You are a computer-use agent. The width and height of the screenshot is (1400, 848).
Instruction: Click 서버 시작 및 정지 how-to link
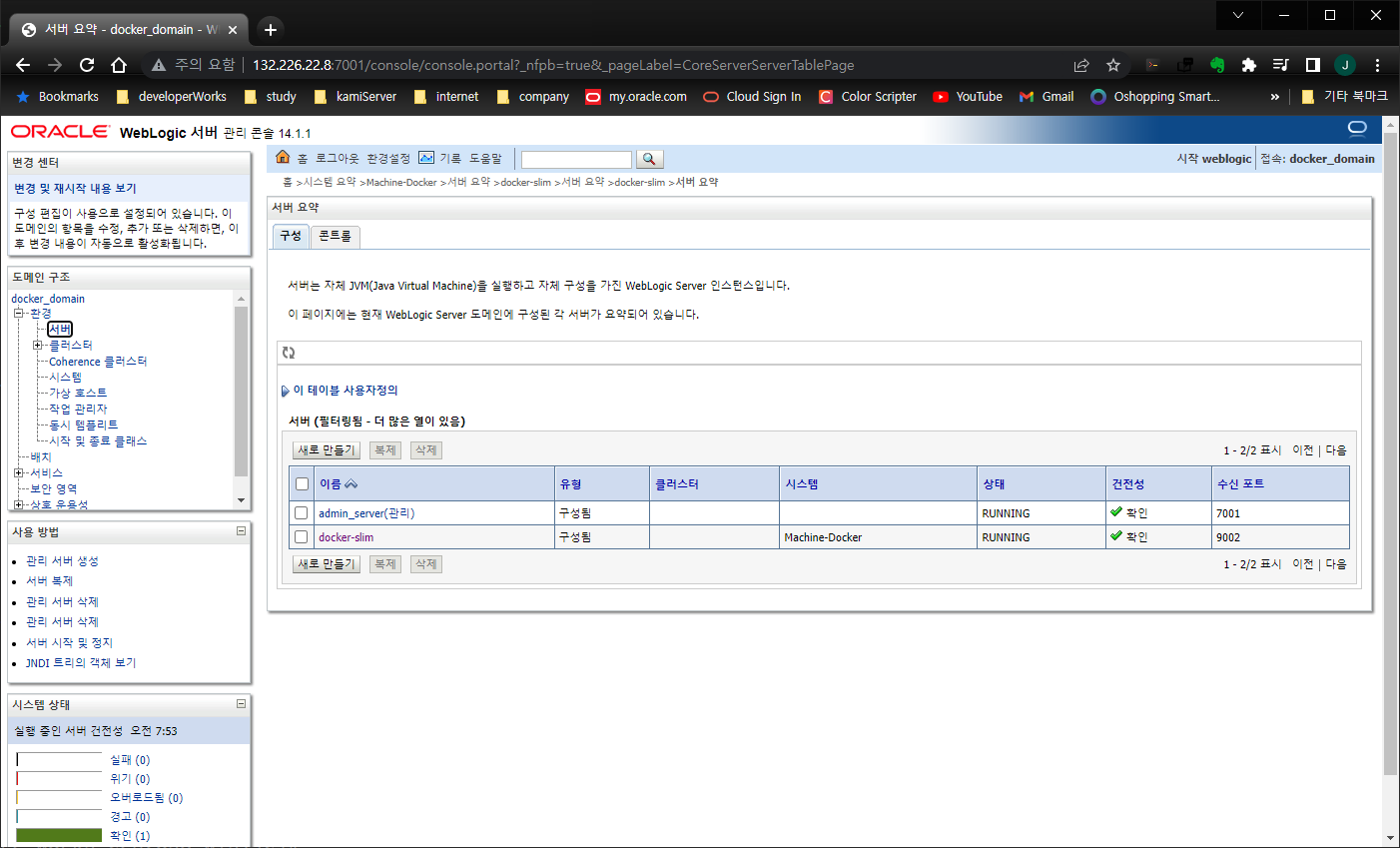(x=70, y=642)
